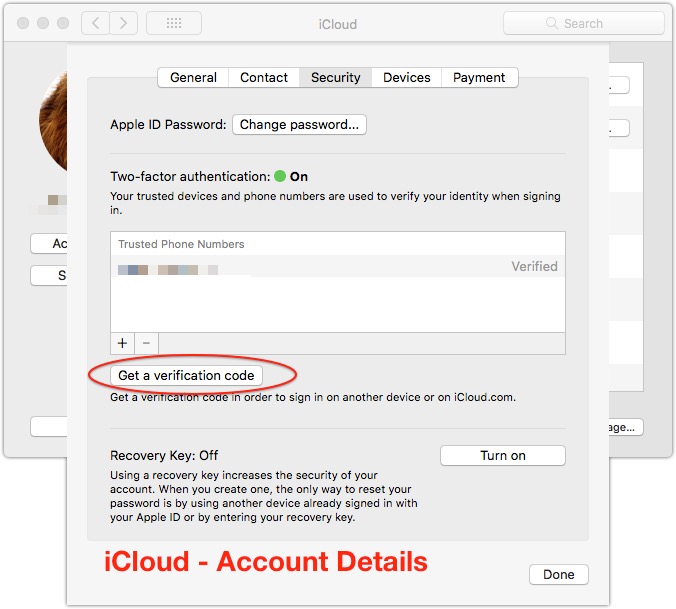Open the Payment tab
Image resolution: width=676 pixels, height=609 pixels.
(479, 78)
